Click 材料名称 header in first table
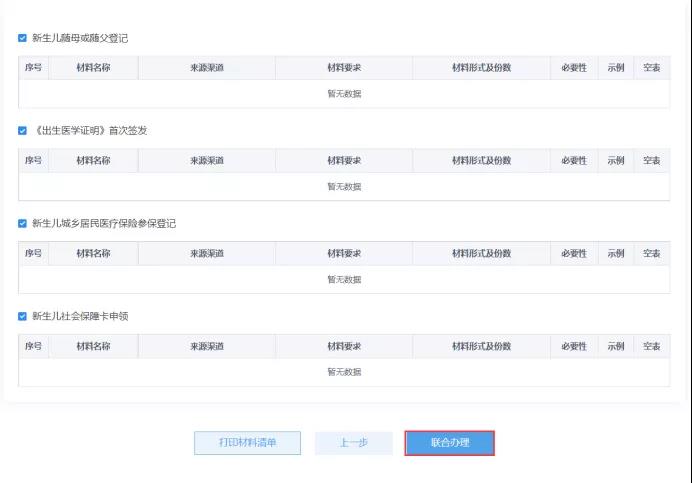692x483 pixels. pos(93,68)
